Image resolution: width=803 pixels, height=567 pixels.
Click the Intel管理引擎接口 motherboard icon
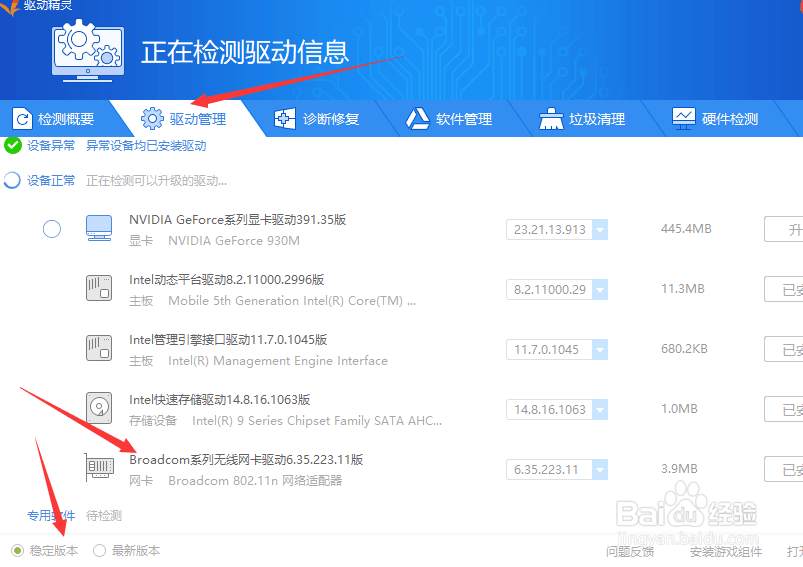[99, 348]
